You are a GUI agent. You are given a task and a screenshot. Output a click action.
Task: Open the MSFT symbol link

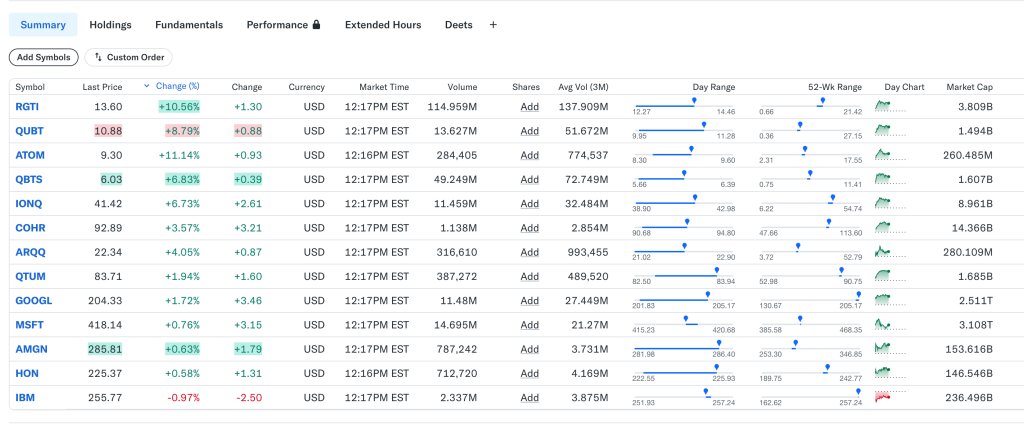click(29, 325)
